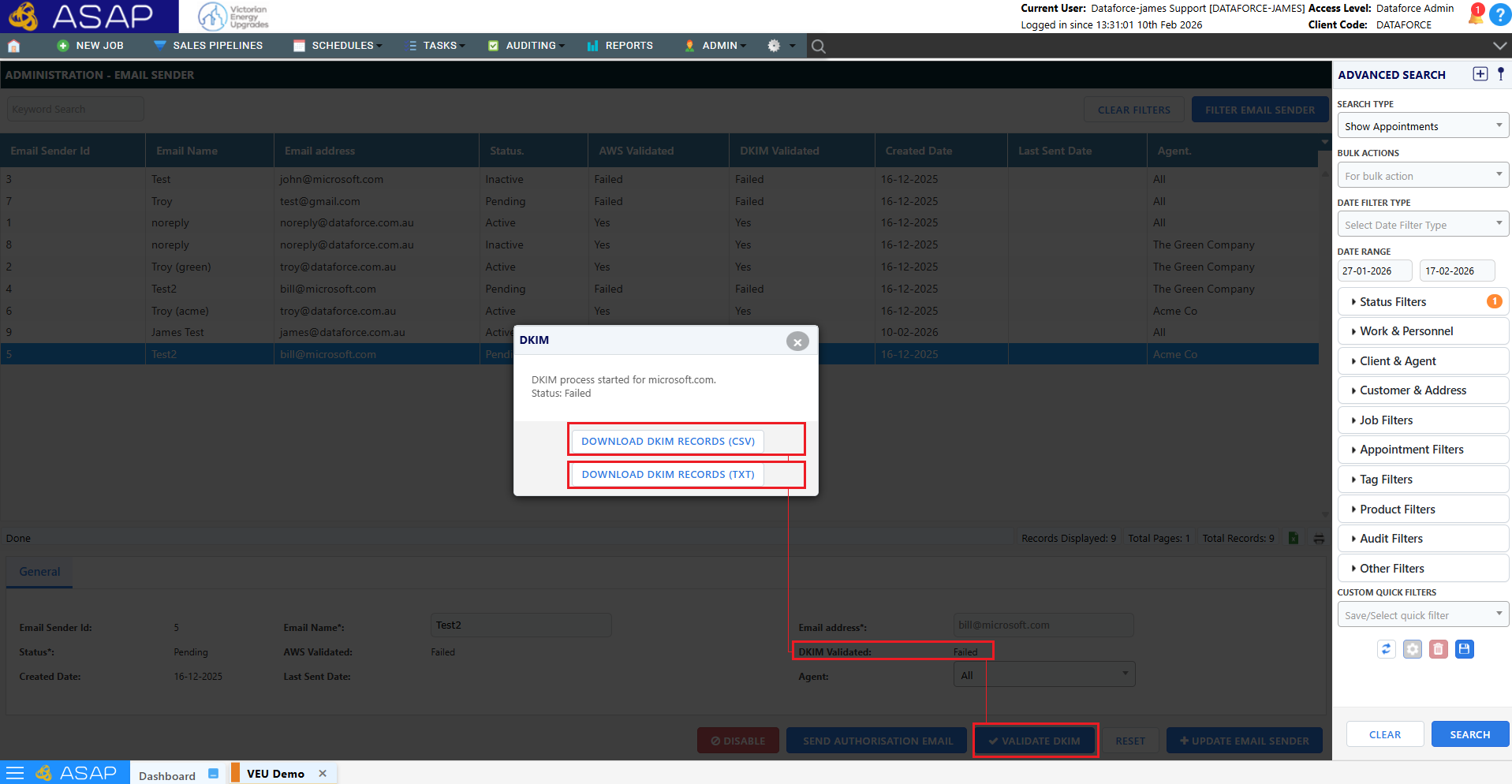The height and width of the screenshot is (784, 1512).
Task: Open the Search Type dropdown
Action: pyautogui.click(x=1423, y=126)
